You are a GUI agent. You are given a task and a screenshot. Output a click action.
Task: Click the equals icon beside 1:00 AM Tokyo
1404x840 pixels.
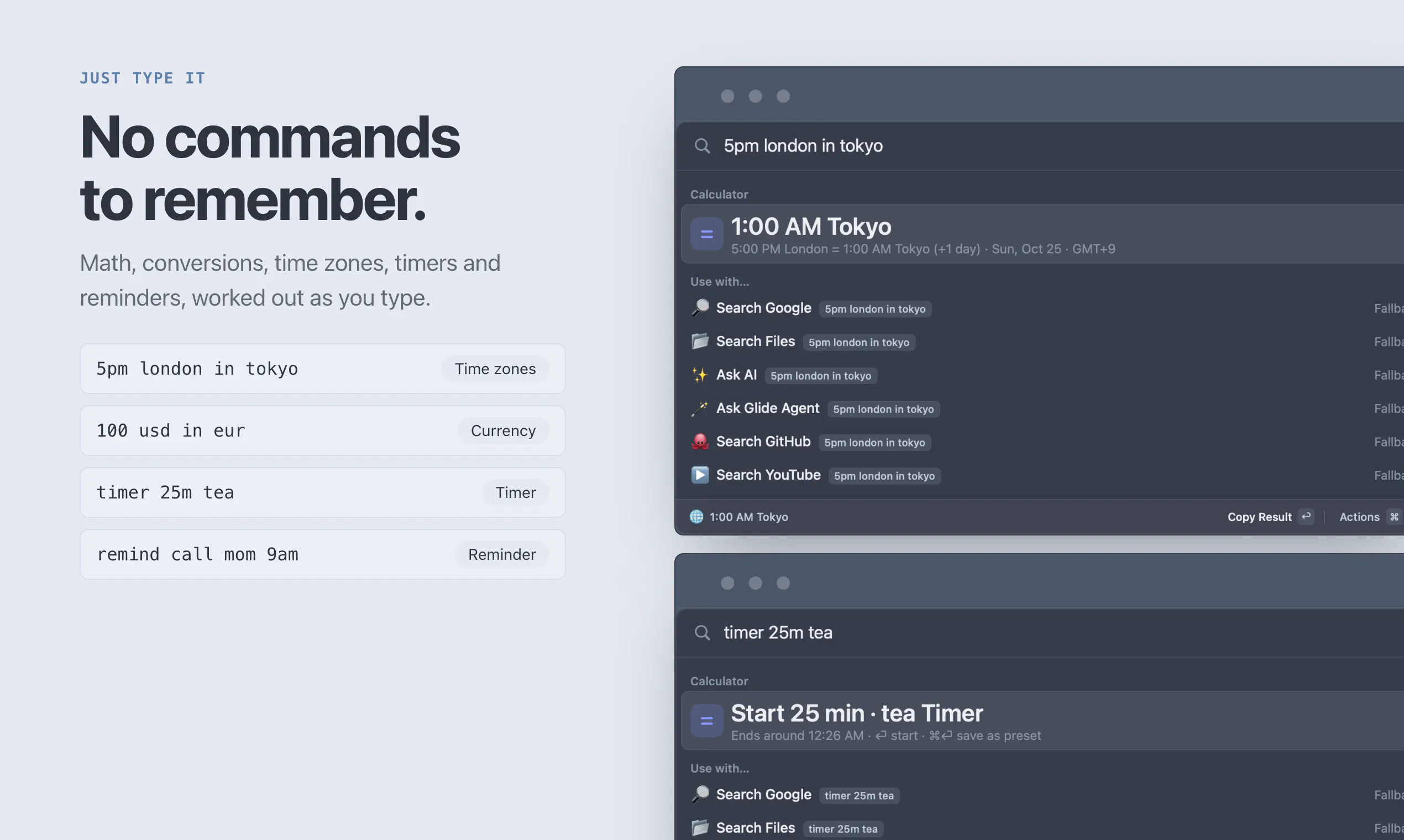pyautogui.click(x=706, y=234)
